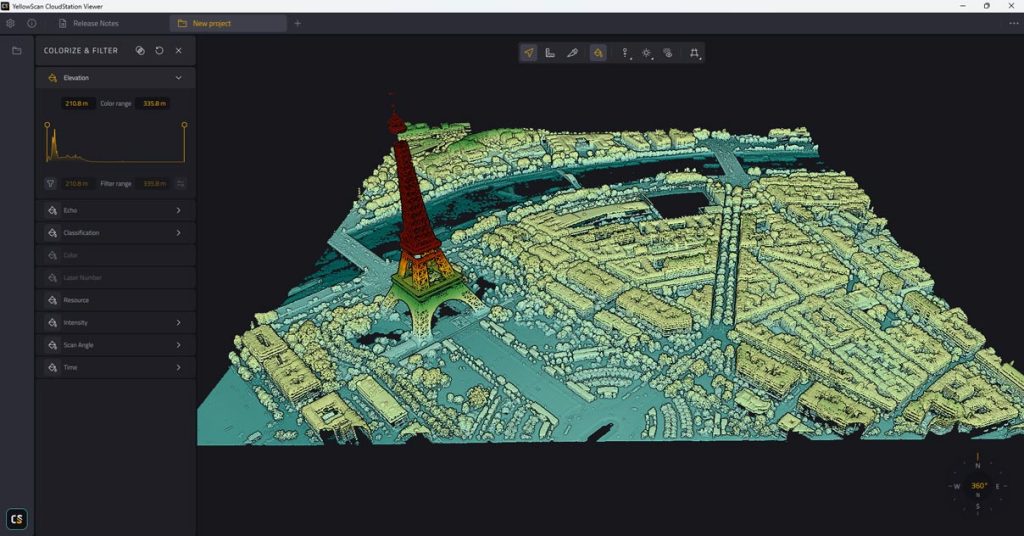Click the Classification colorize icon
This screenshot has width=1024, height=536.
(x=52, y=232)
